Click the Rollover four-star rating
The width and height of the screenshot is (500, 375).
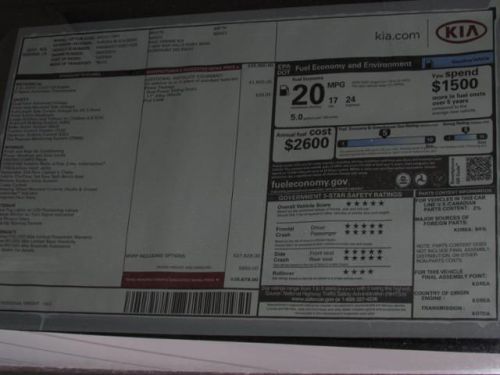pos(358,272)
